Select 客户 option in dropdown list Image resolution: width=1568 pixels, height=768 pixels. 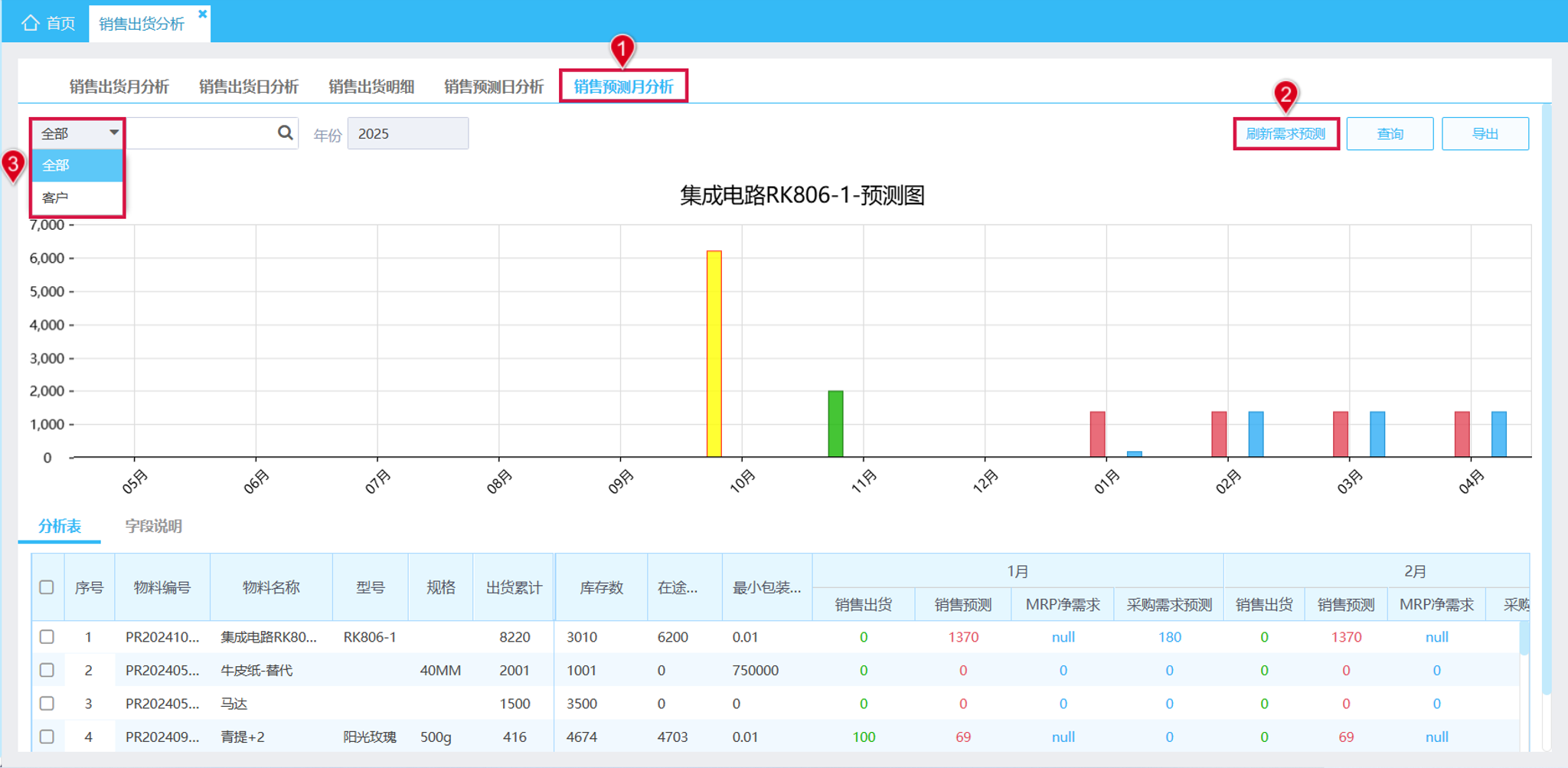click(77, 198)
